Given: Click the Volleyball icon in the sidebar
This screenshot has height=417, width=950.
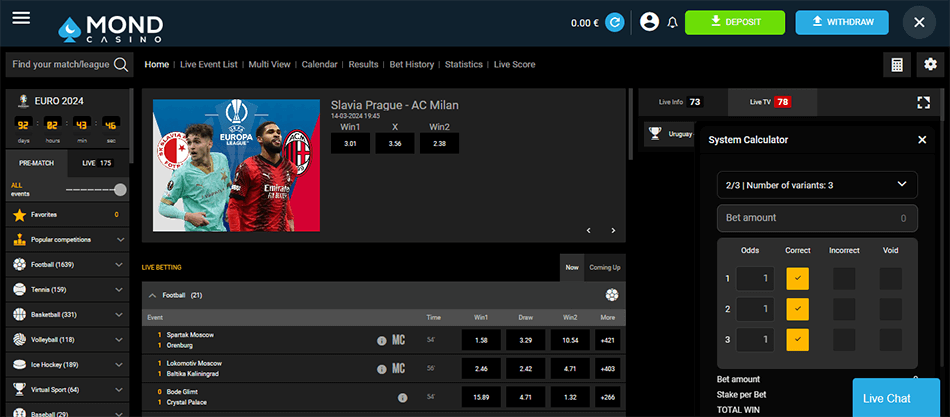Looking at the screenshot, I should pos(19,340).
